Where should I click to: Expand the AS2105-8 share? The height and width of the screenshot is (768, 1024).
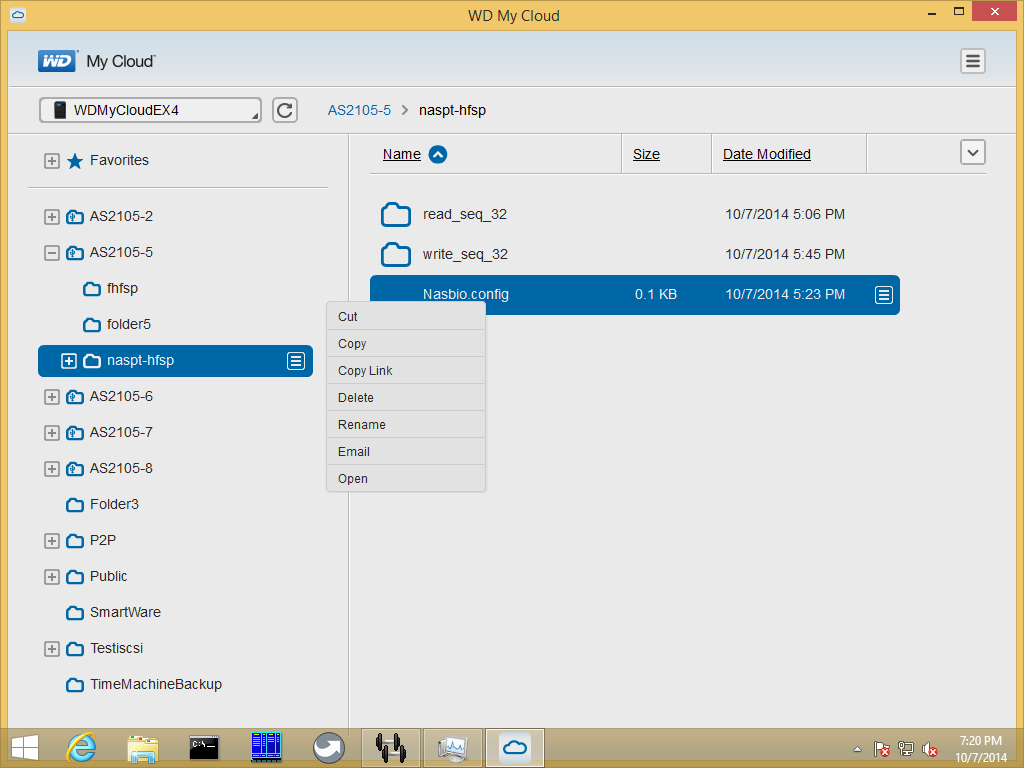click(x=52, y=469)
